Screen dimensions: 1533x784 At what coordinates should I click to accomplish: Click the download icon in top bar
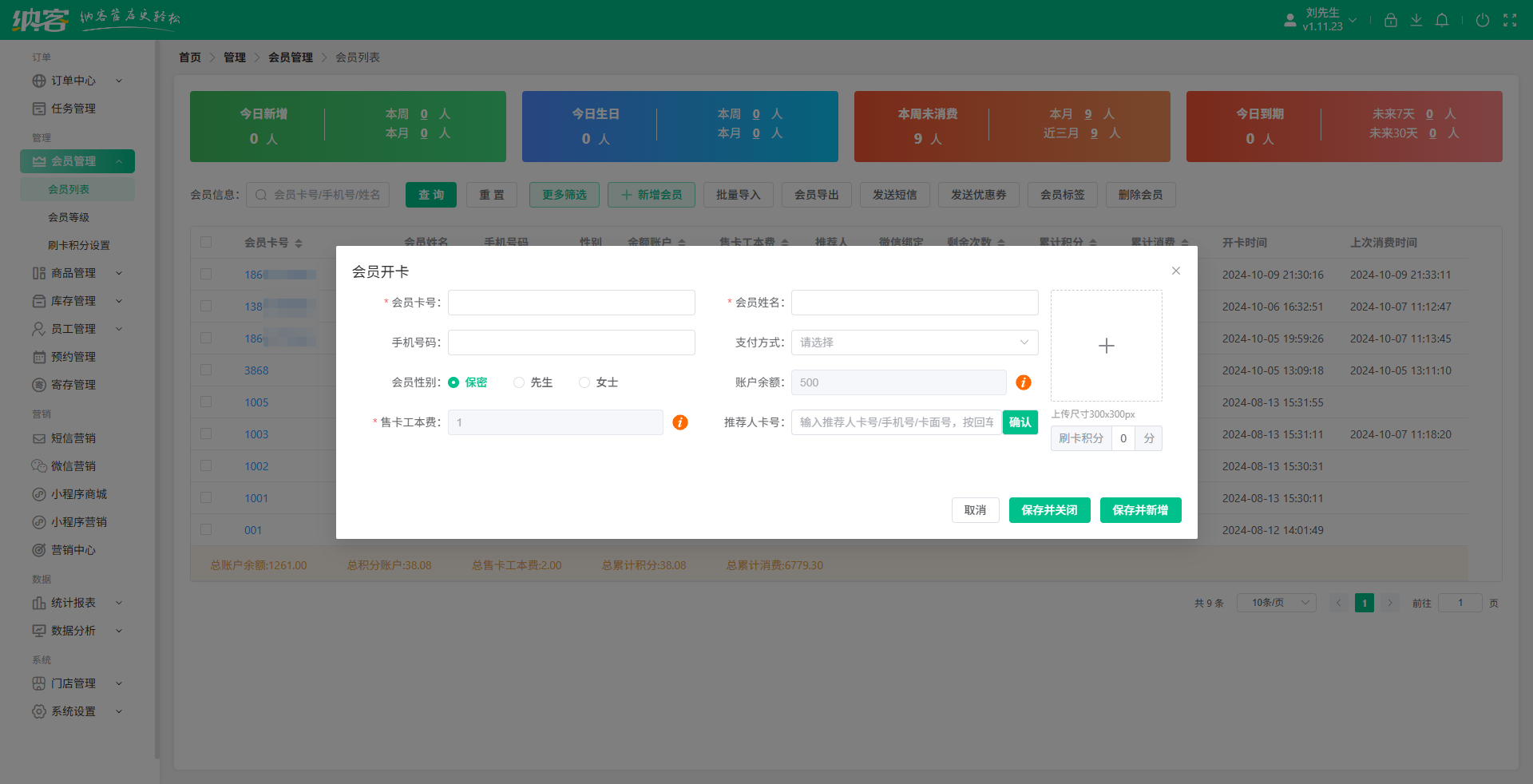pos(1416,20)
